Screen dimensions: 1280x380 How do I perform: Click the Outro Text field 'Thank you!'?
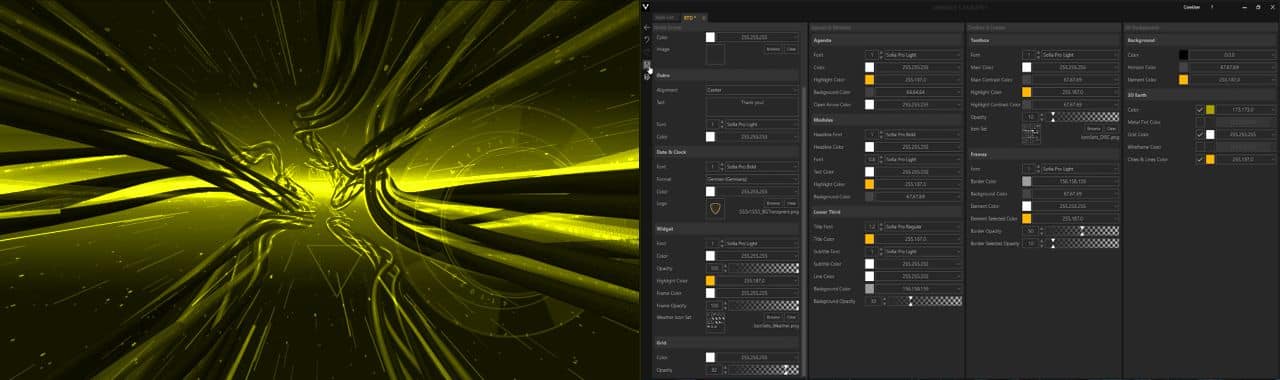pos(752,106)
